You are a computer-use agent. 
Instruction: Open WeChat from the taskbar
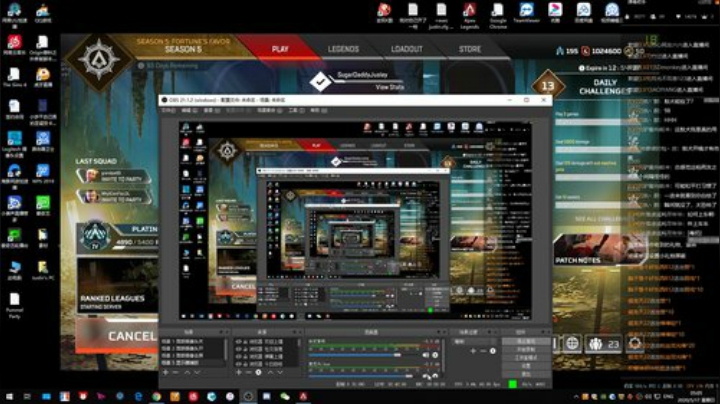click(x=285, y=396)
